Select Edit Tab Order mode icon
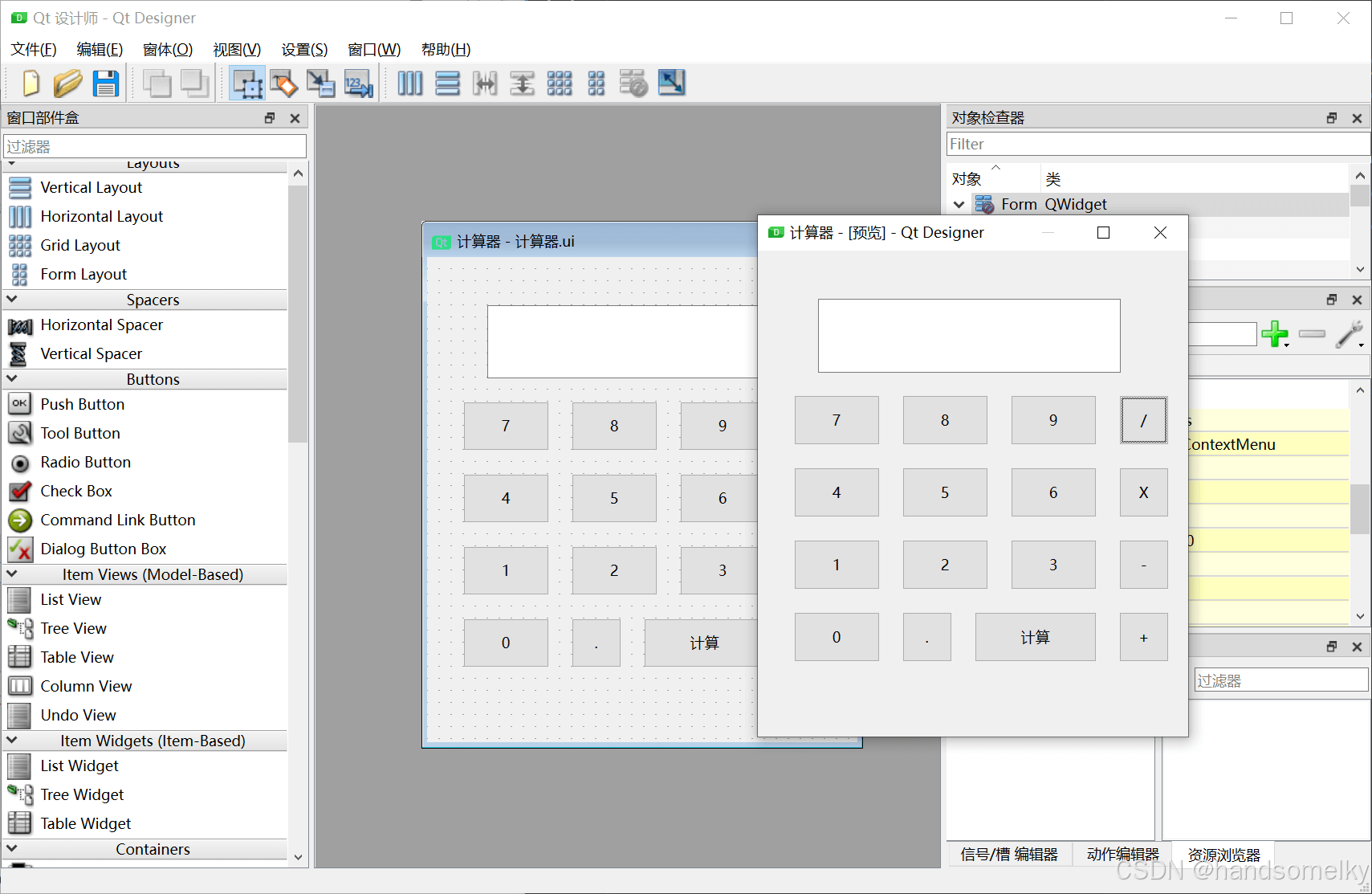The image size is (1372, 894). [359, 83]
